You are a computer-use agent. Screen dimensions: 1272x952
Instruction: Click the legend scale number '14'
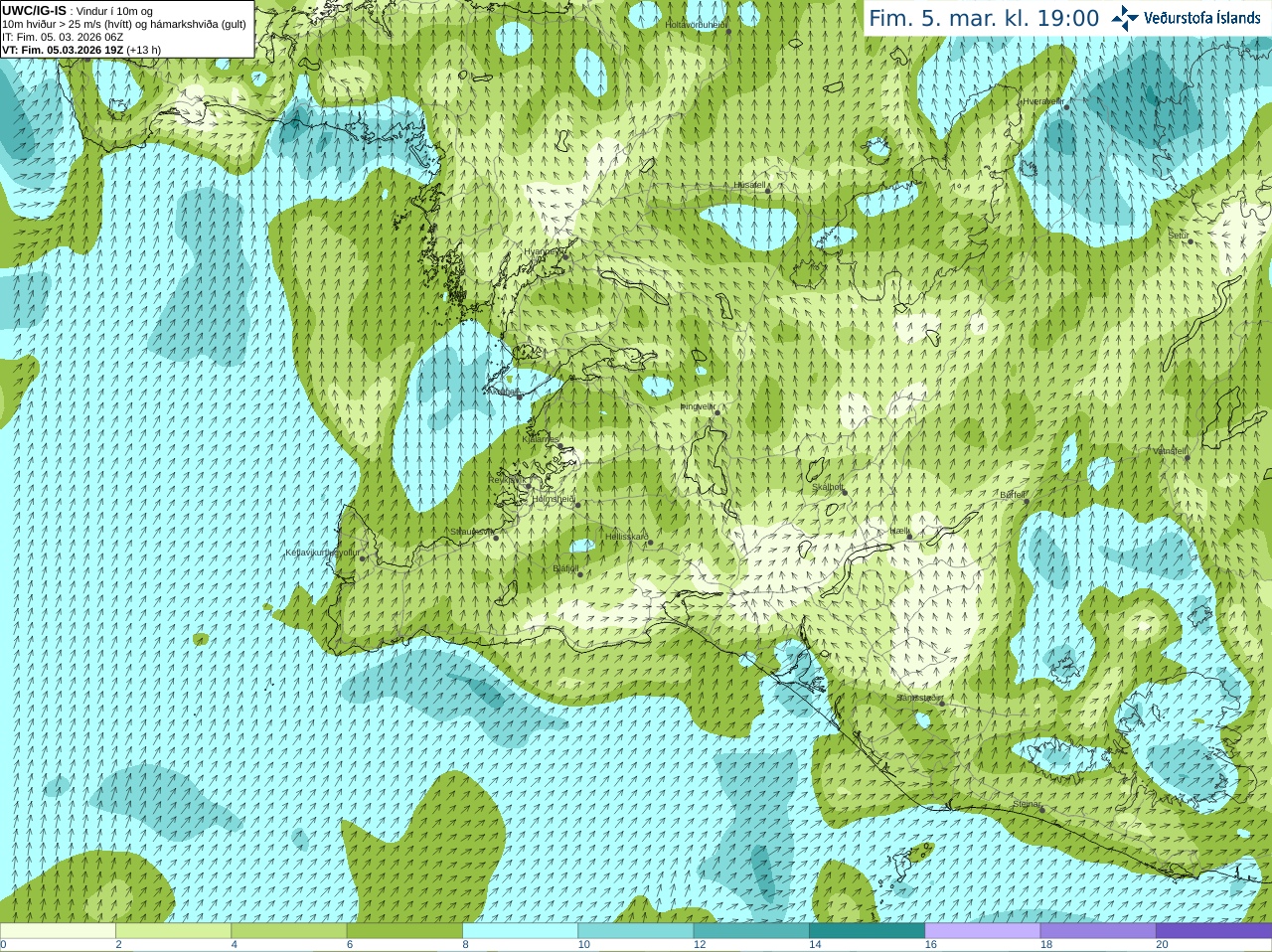(x=815, y=945)
